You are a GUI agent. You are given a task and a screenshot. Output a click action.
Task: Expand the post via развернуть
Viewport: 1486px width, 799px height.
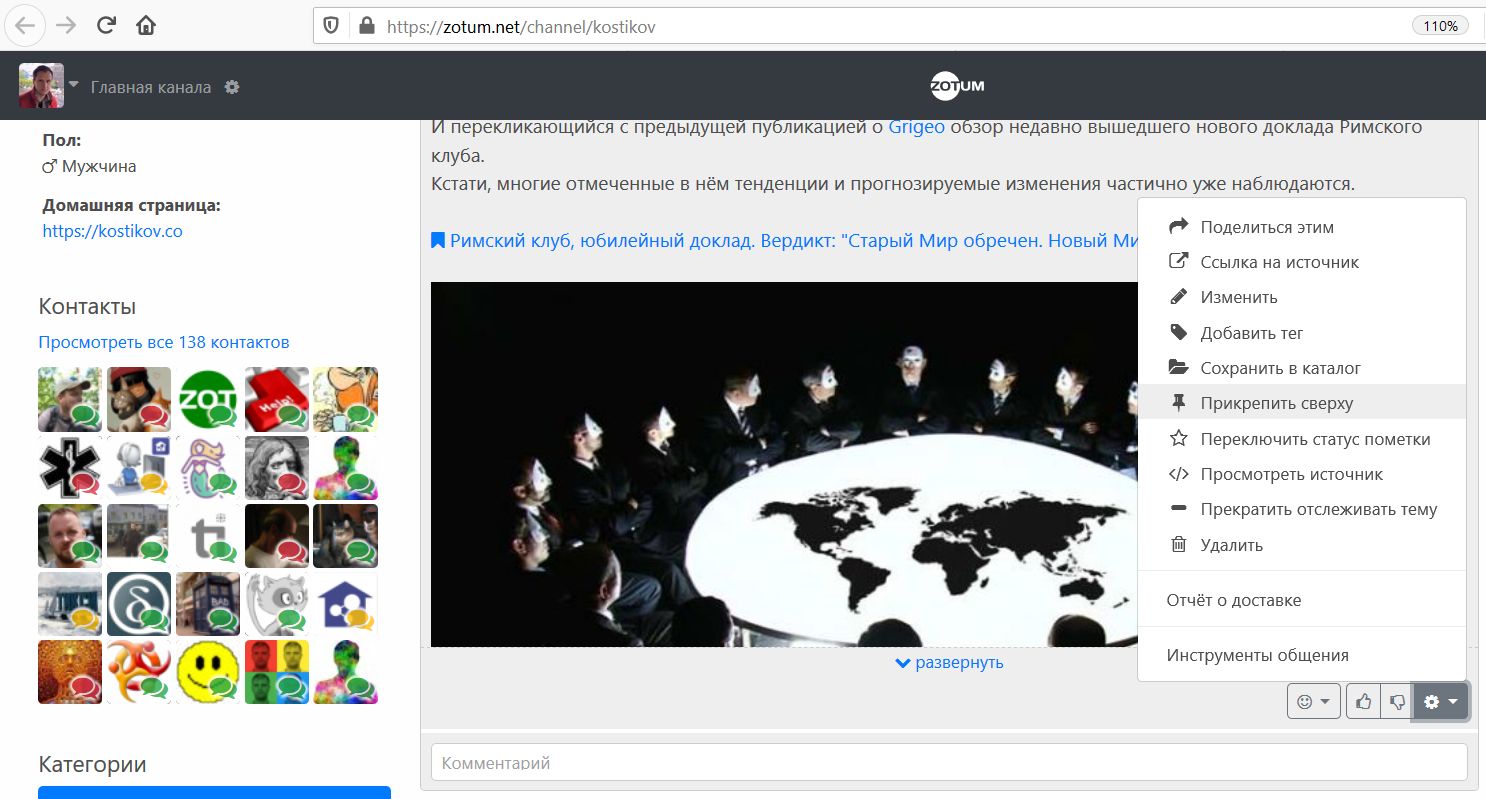pyautogui.click(x=949, y=662)
